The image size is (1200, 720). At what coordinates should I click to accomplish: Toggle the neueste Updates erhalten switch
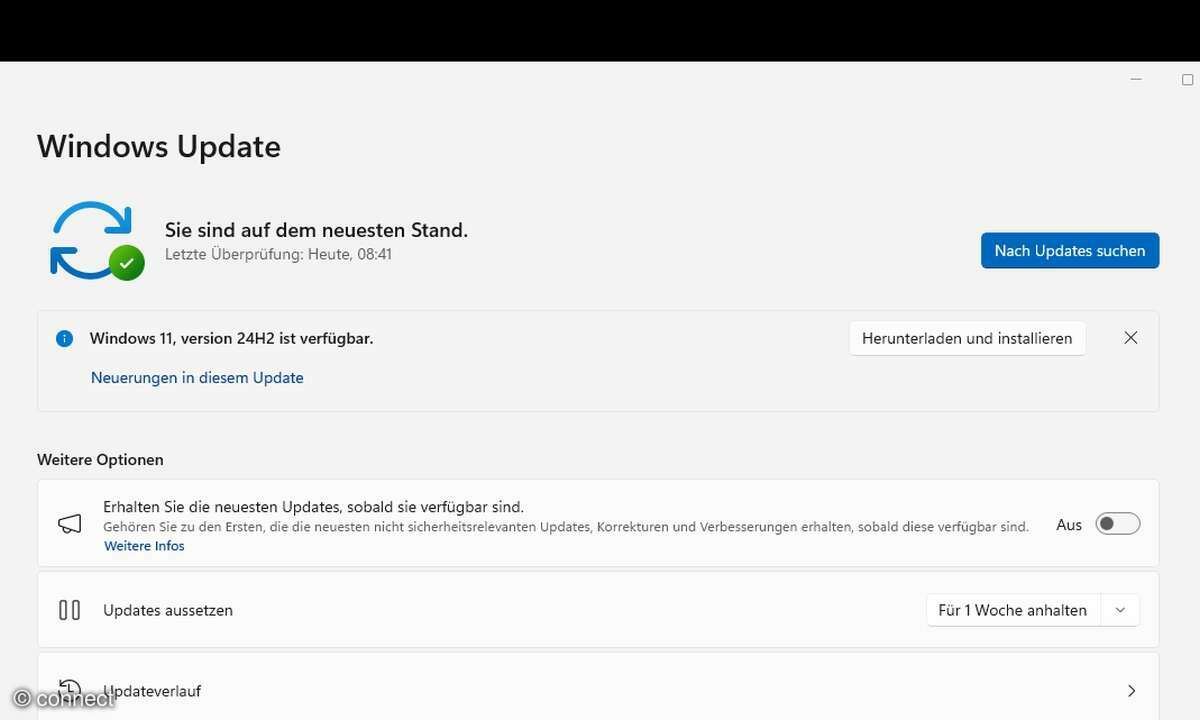1118,524
